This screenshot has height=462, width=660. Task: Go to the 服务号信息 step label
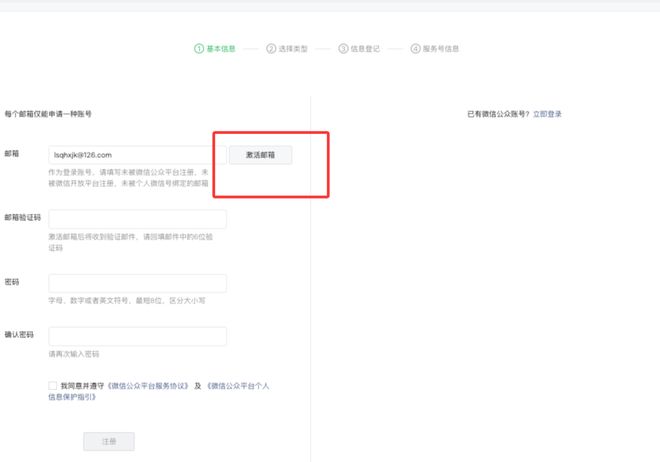[441, 48]
